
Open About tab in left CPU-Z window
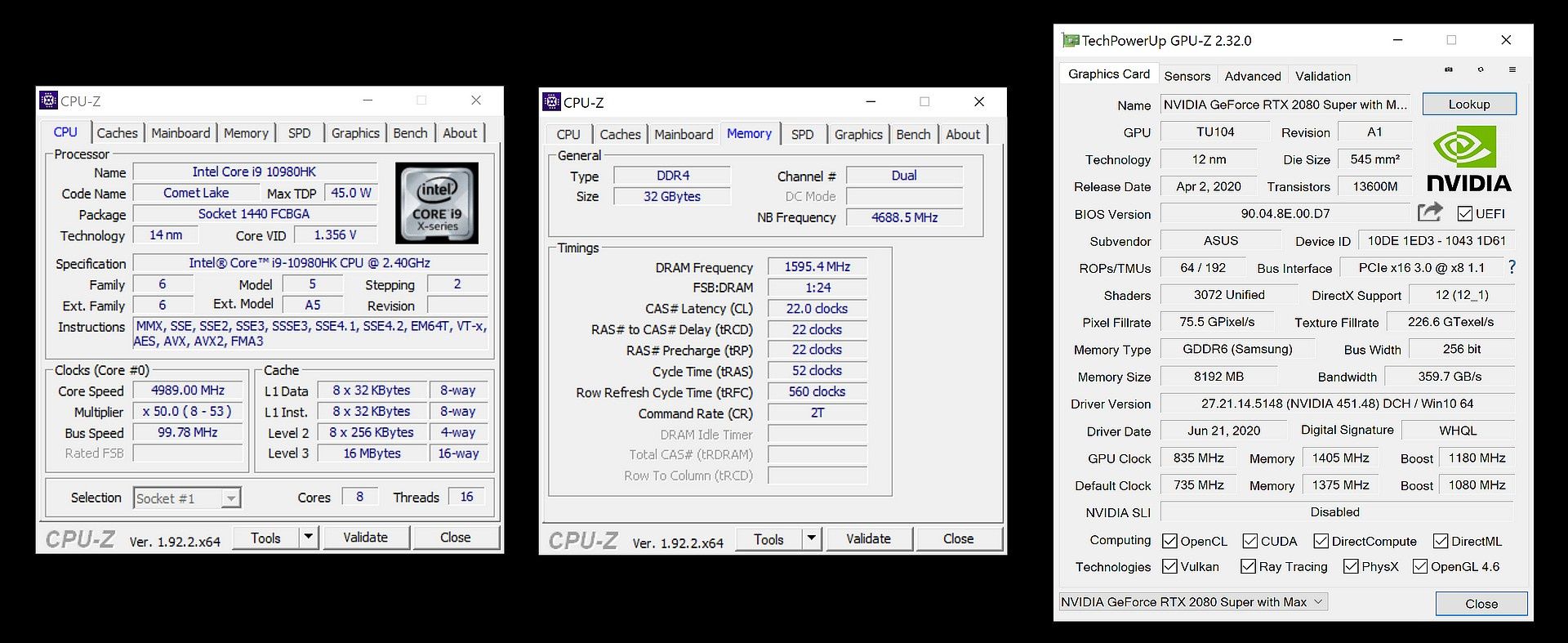[460, 132]
